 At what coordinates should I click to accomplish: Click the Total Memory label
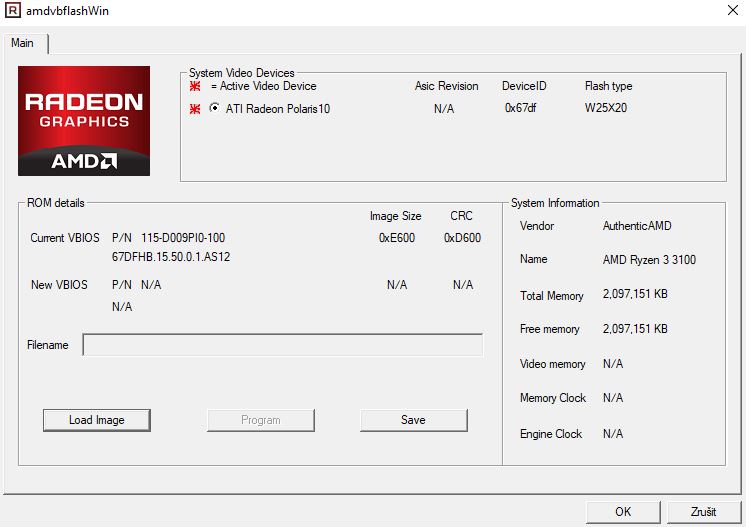click(x=551, y=296)
